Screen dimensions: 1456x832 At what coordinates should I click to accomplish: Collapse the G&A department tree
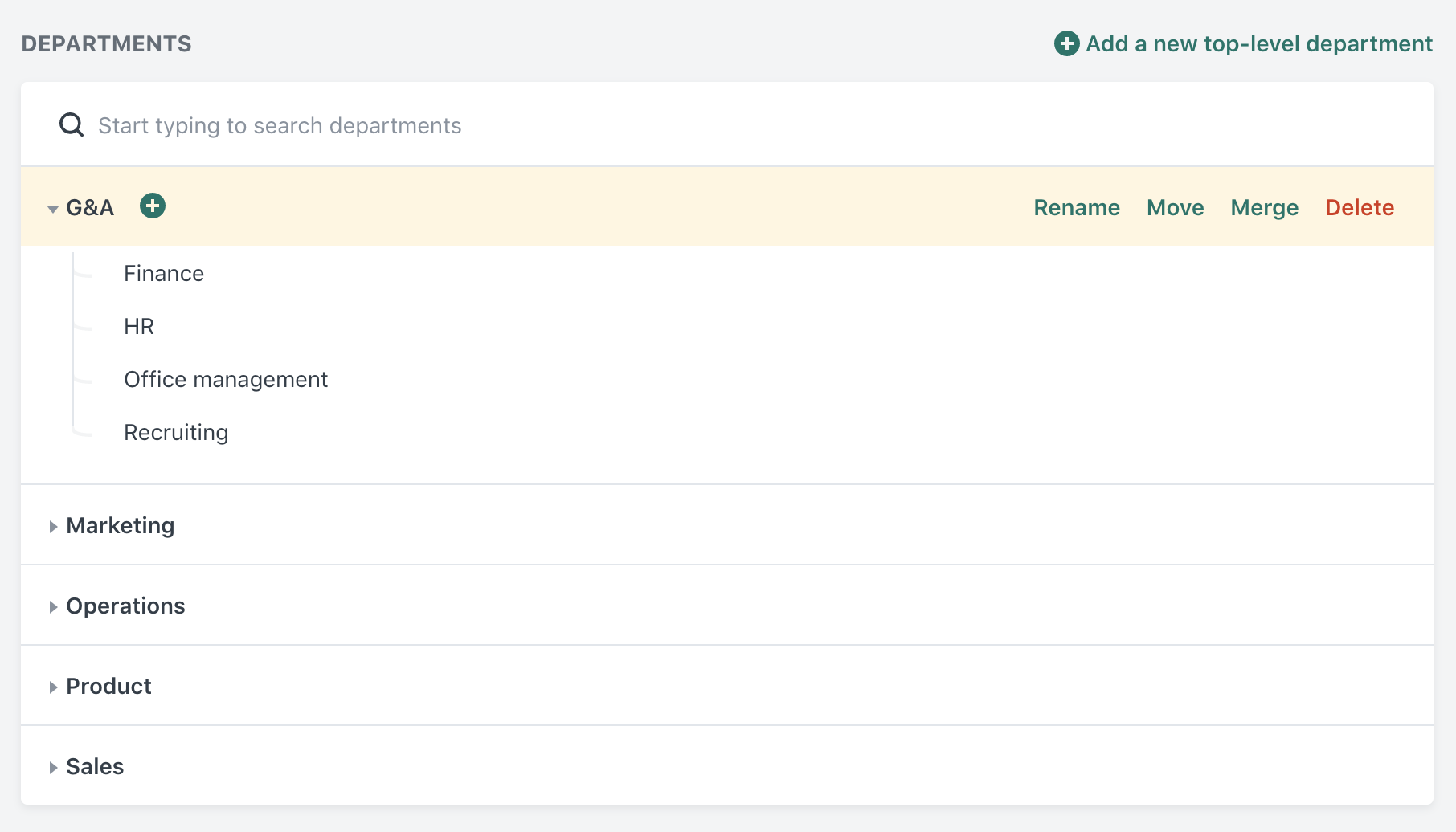(x=52, y=207)
